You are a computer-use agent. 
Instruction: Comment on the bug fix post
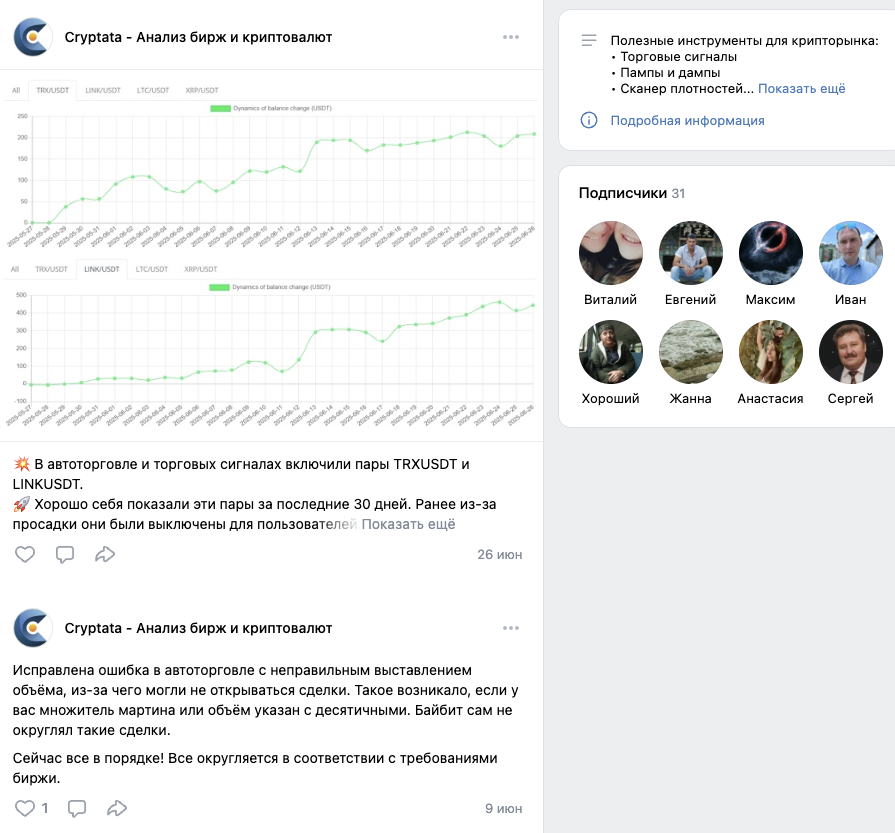[x=76, y=808]
